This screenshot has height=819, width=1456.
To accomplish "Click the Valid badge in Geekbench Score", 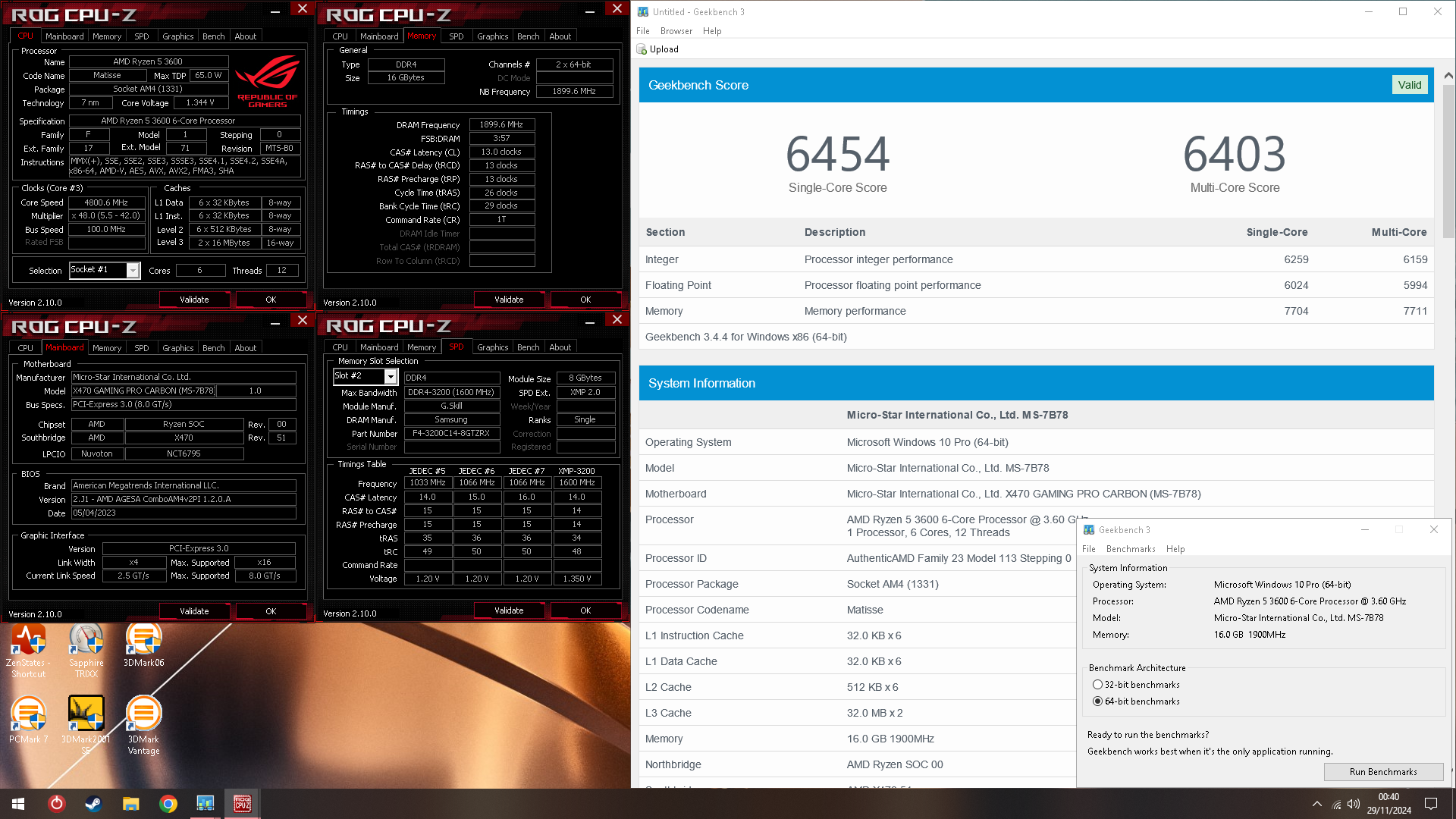I will coord(1410,85).
